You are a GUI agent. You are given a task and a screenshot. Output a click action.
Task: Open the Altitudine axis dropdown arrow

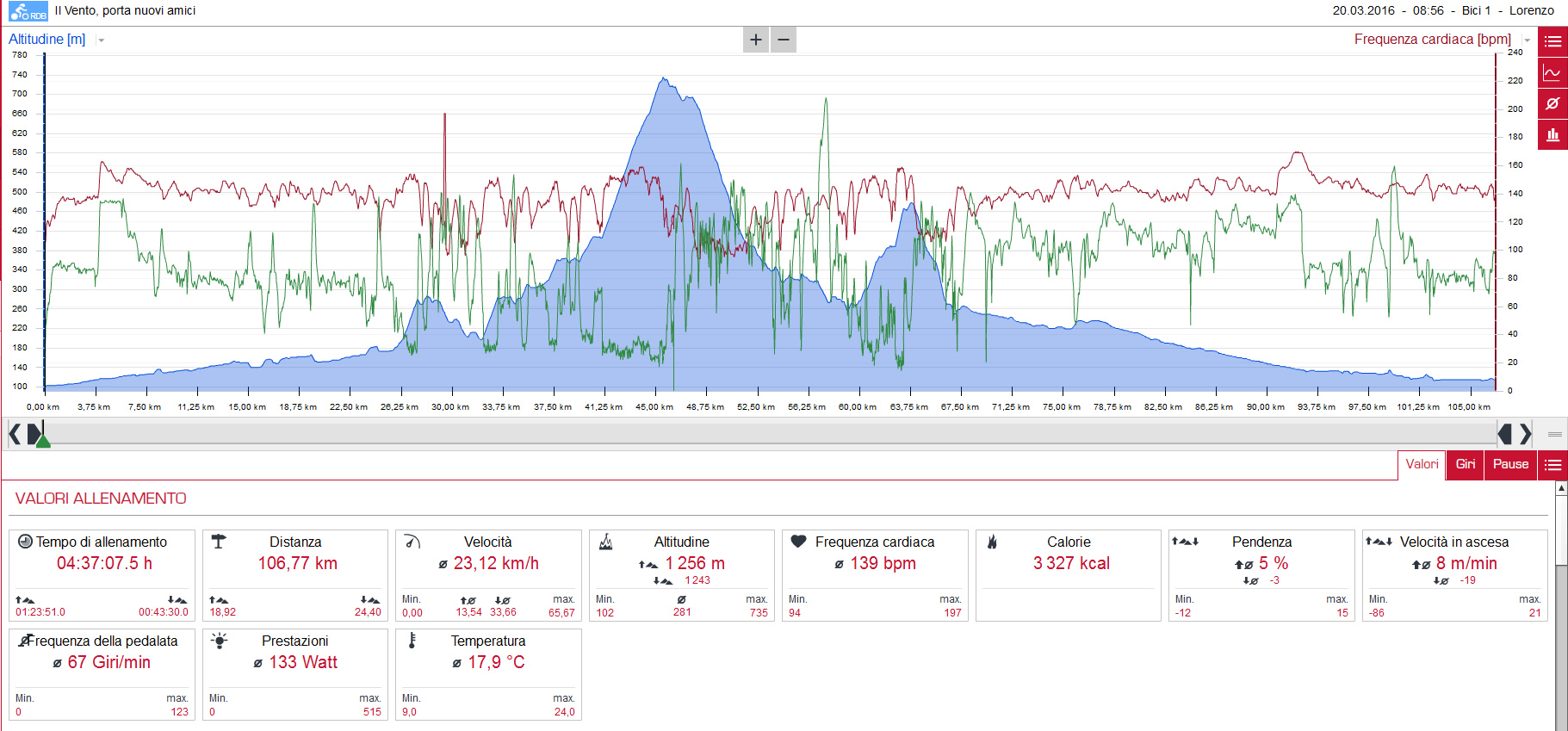(101, 40)
